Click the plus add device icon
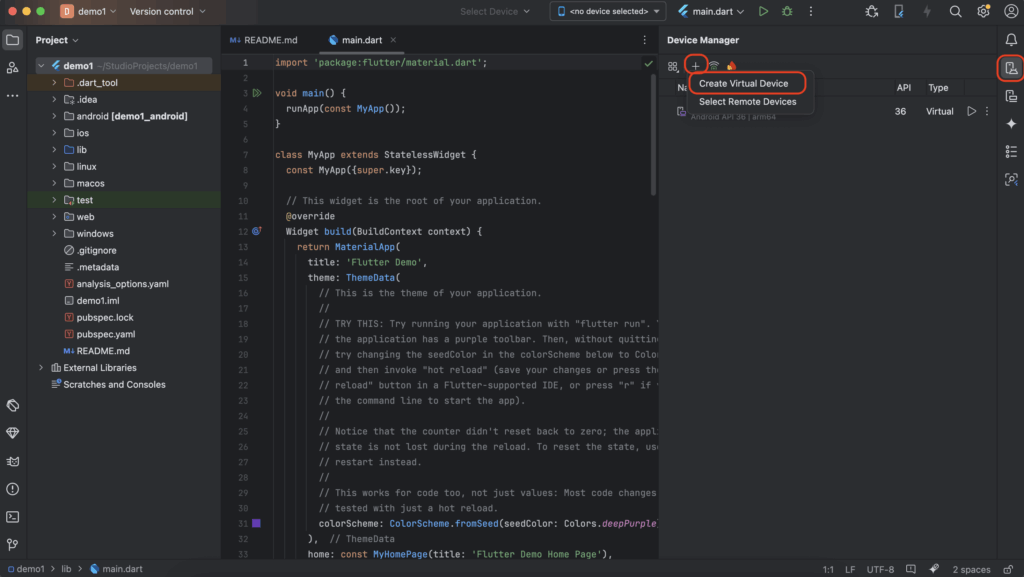 pos(696,66)
